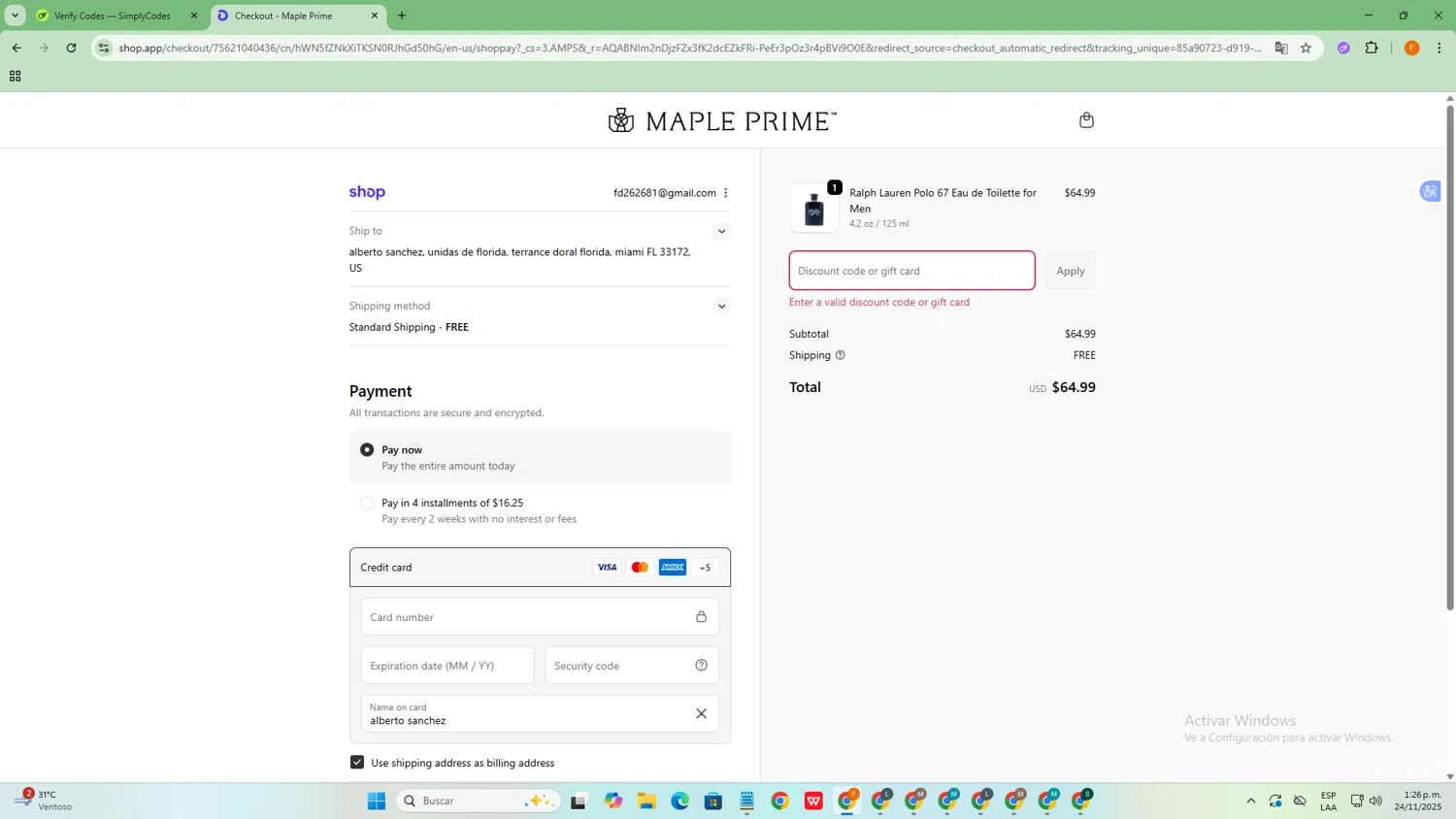Select the Pay now option

pos(367,450)
